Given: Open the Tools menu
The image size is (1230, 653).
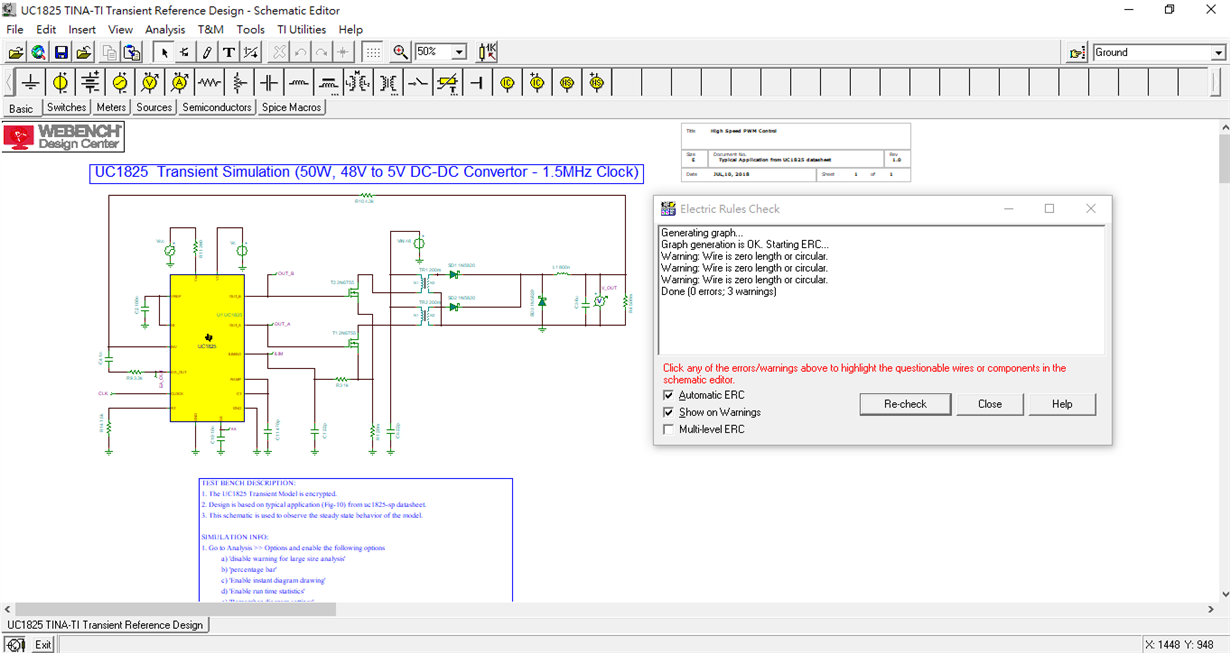Looking at the screenshot, I should pos(251,30).
